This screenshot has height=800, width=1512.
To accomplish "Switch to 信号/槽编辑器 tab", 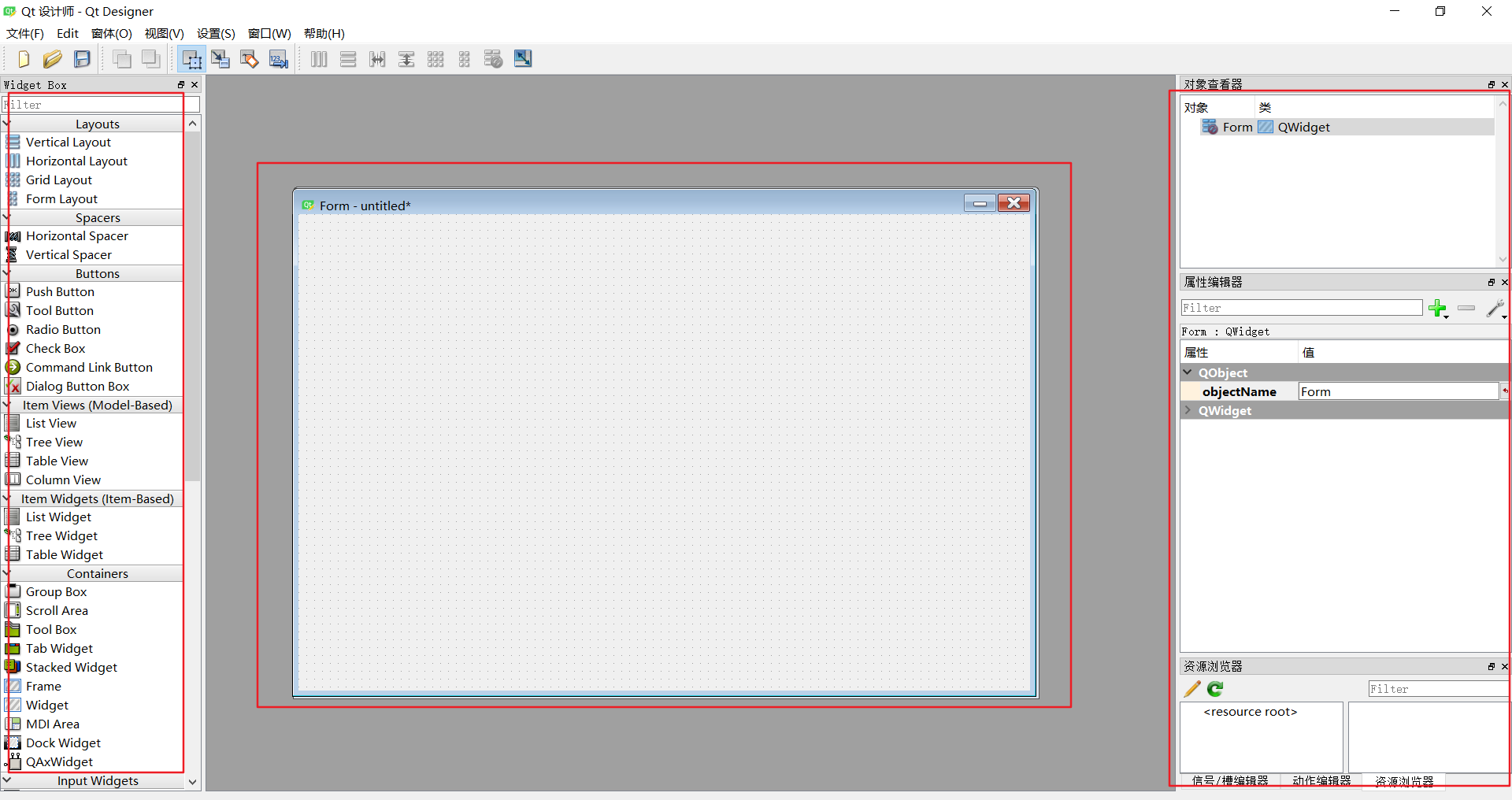I will [1230, 780].
